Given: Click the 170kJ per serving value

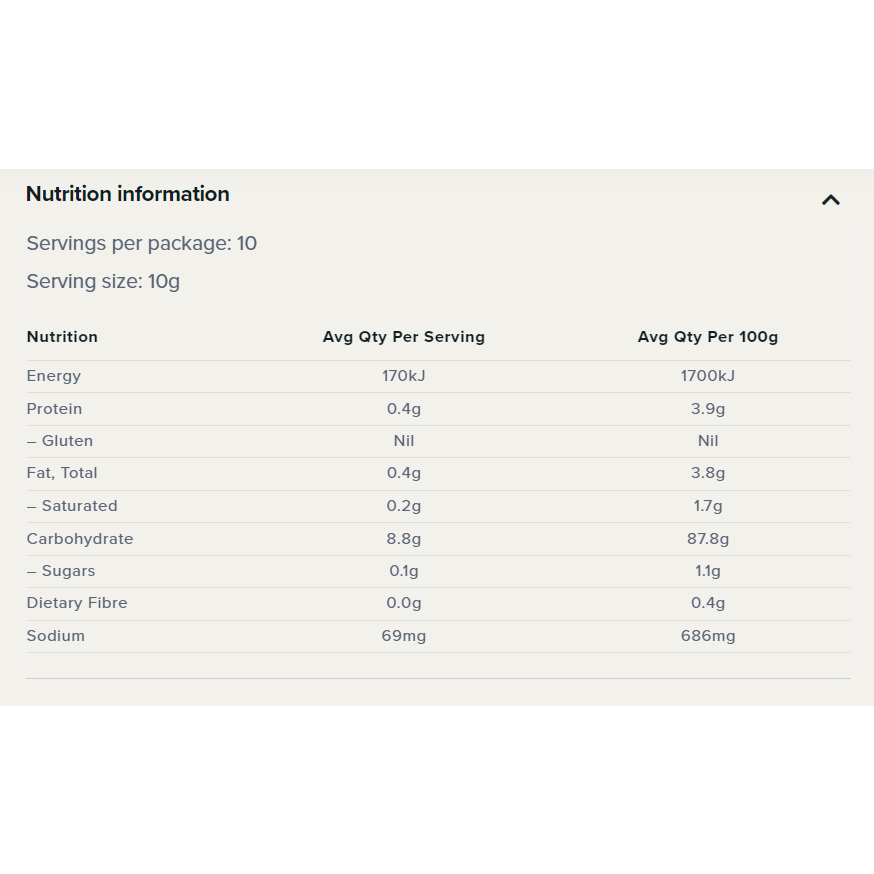Looking at the screenshot, I should [403, 376].
